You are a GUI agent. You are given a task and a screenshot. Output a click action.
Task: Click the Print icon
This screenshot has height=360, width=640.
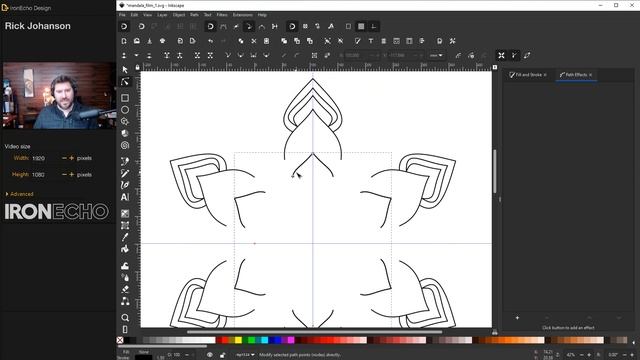(162, 41)
